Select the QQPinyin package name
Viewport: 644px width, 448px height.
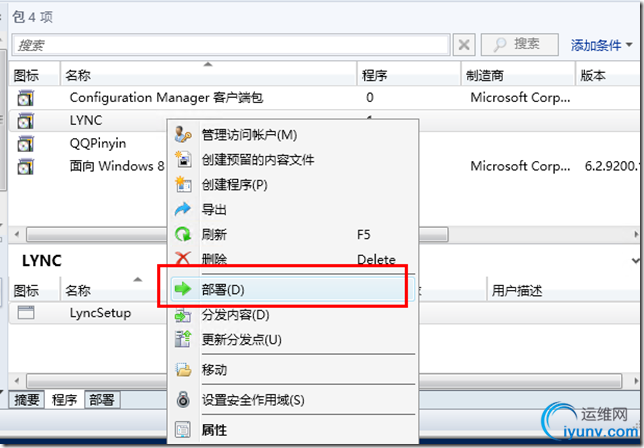(98, 143)
